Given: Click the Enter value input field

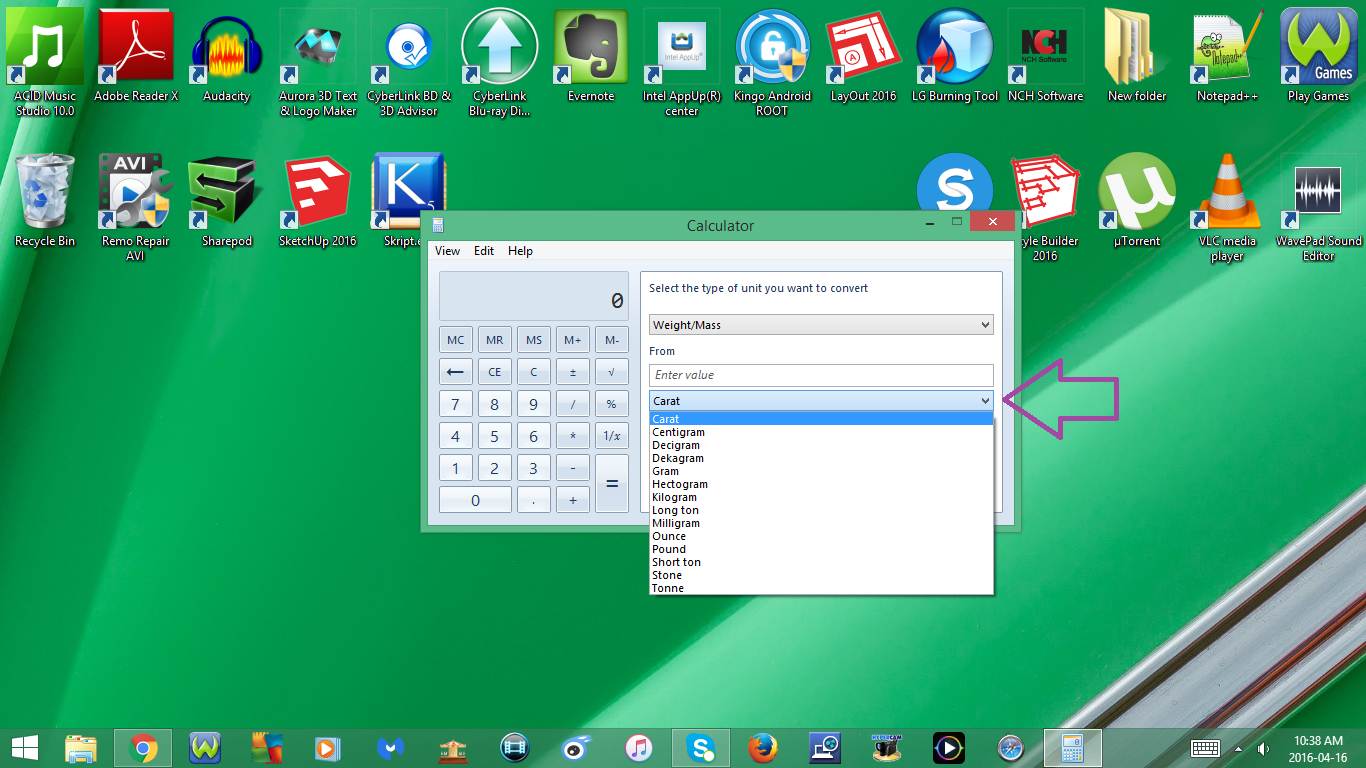Looking at the screenshot, I should tap(820, 374).
